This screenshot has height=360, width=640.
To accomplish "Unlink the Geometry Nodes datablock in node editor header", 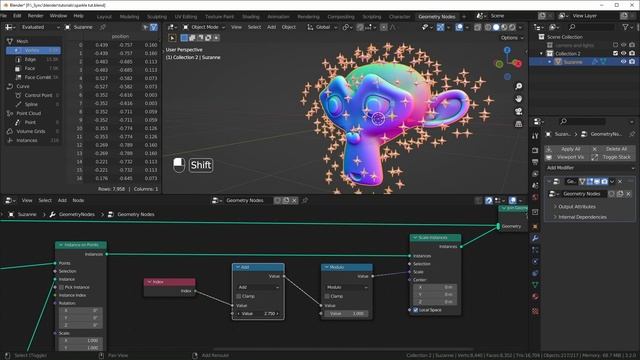I will (294, 200).
